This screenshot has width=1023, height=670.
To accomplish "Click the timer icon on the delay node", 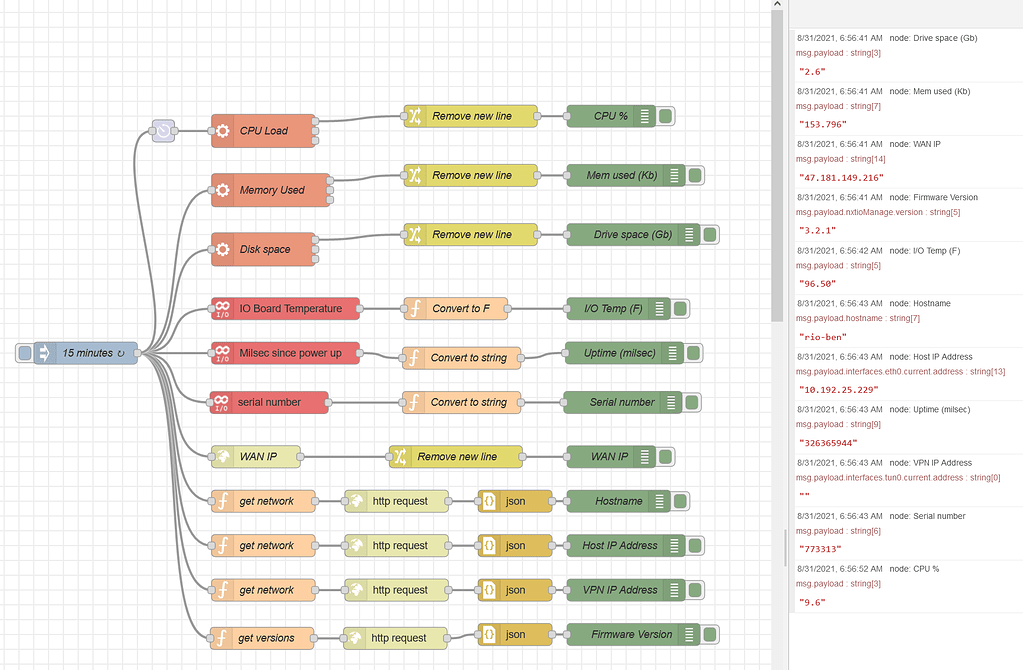I will [x=162, y=131].
